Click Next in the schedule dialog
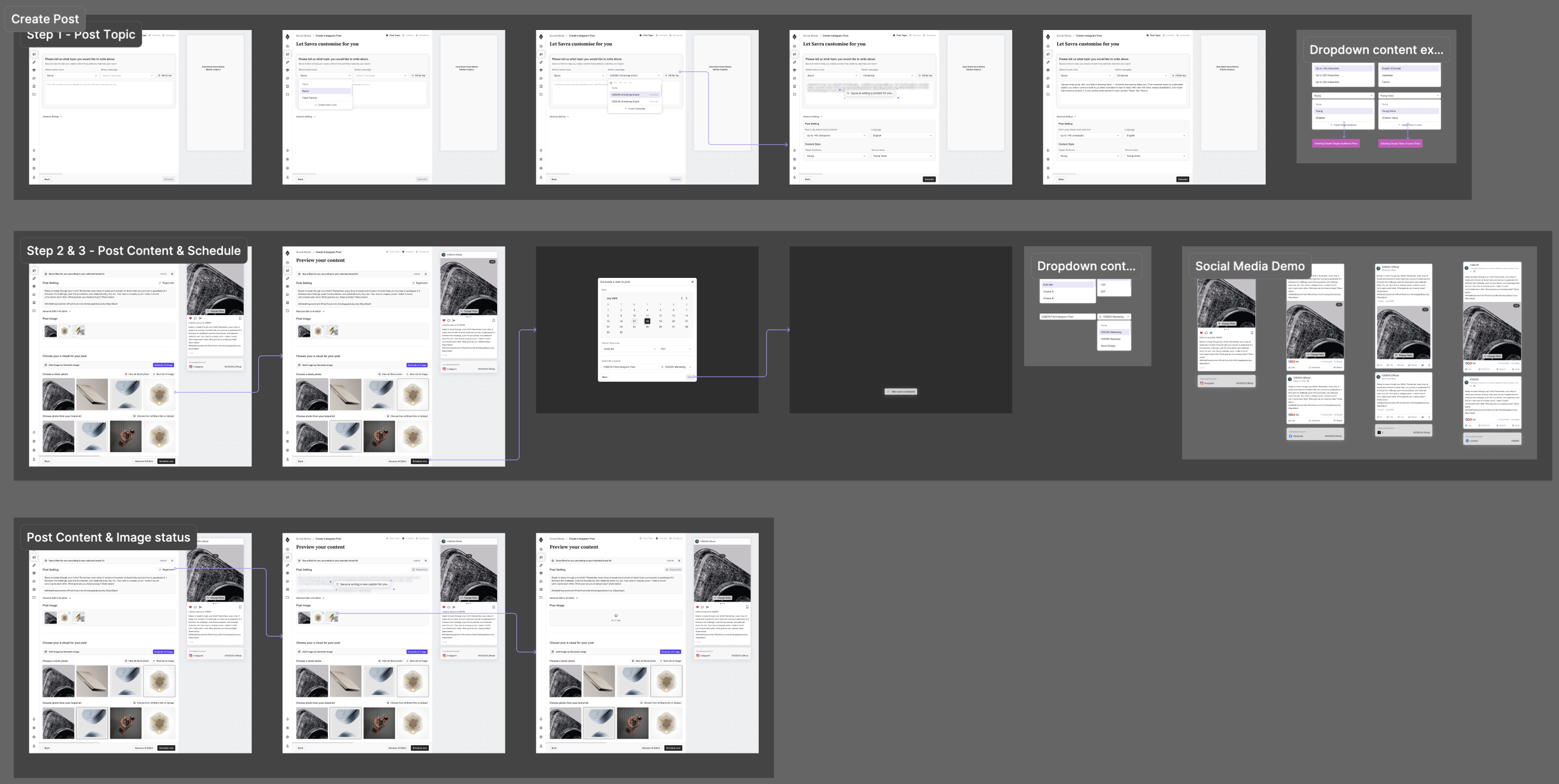1559x784 pixels. (690, 377)
